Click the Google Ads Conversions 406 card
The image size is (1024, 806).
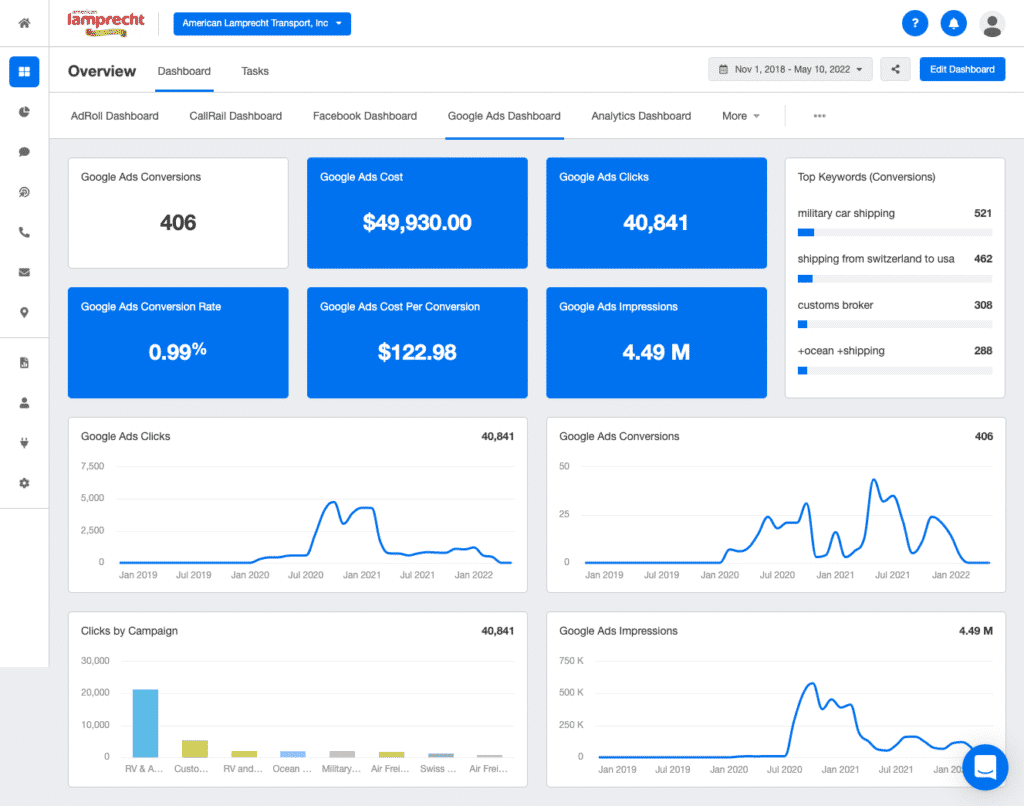click(x=178, y=213)
